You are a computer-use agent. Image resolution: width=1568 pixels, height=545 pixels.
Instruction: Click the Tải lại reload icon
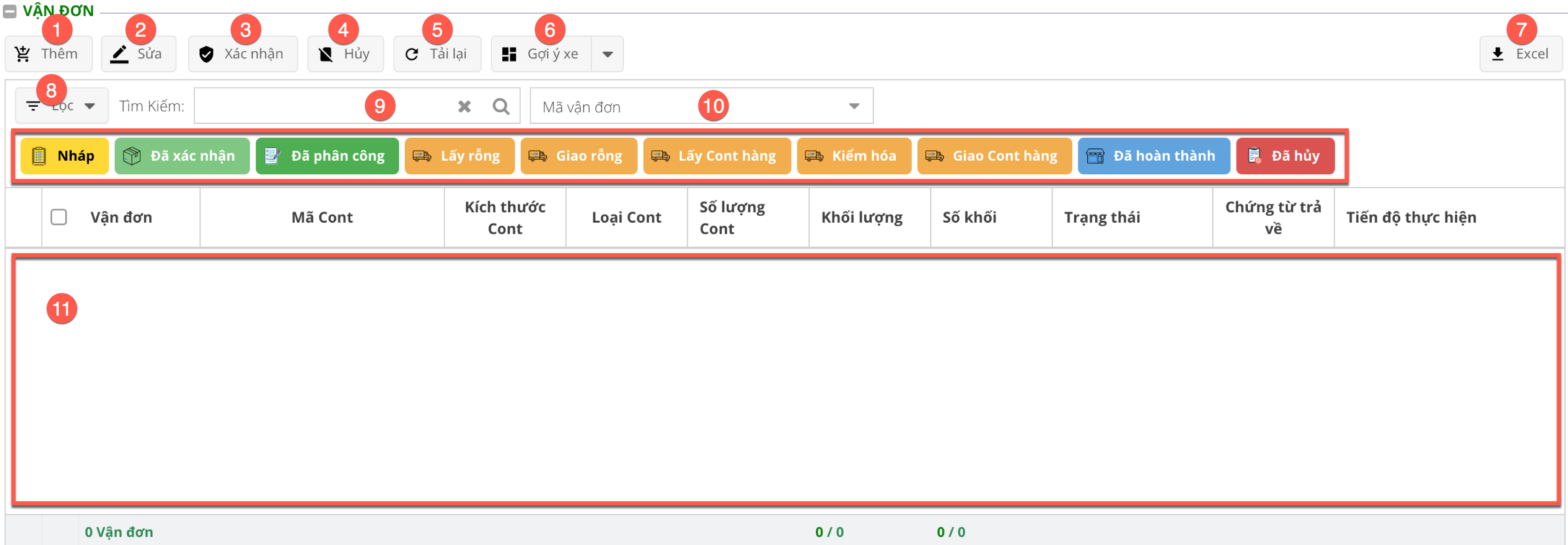tap(412, 54)
